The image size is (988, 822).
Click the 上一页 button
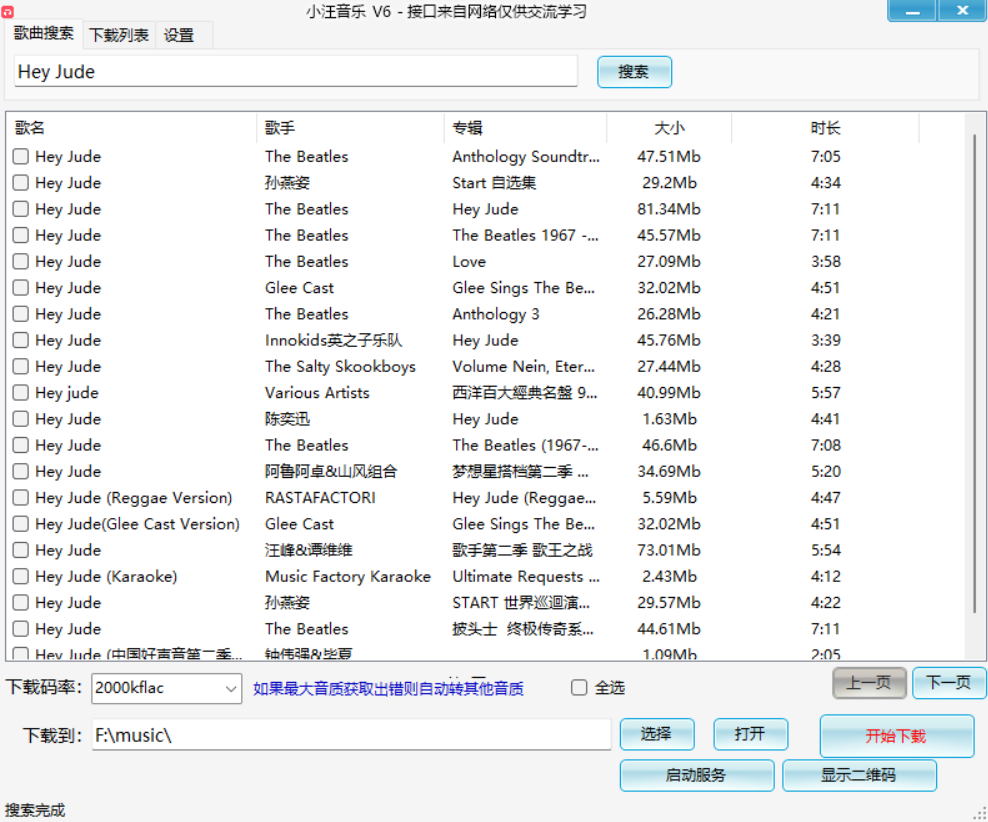click(869, 683)
